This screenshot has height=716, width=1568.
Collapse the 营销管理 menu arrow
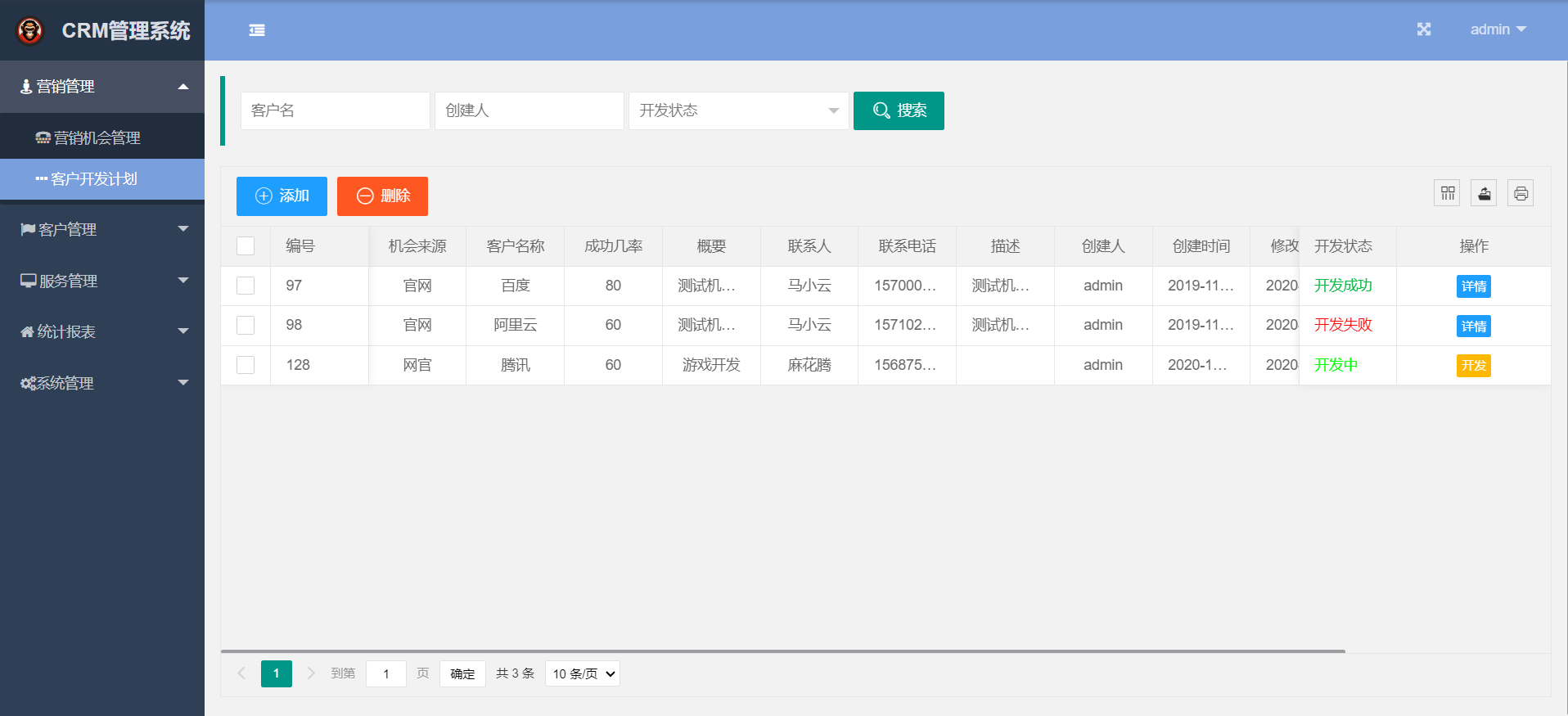pos(183,87)
